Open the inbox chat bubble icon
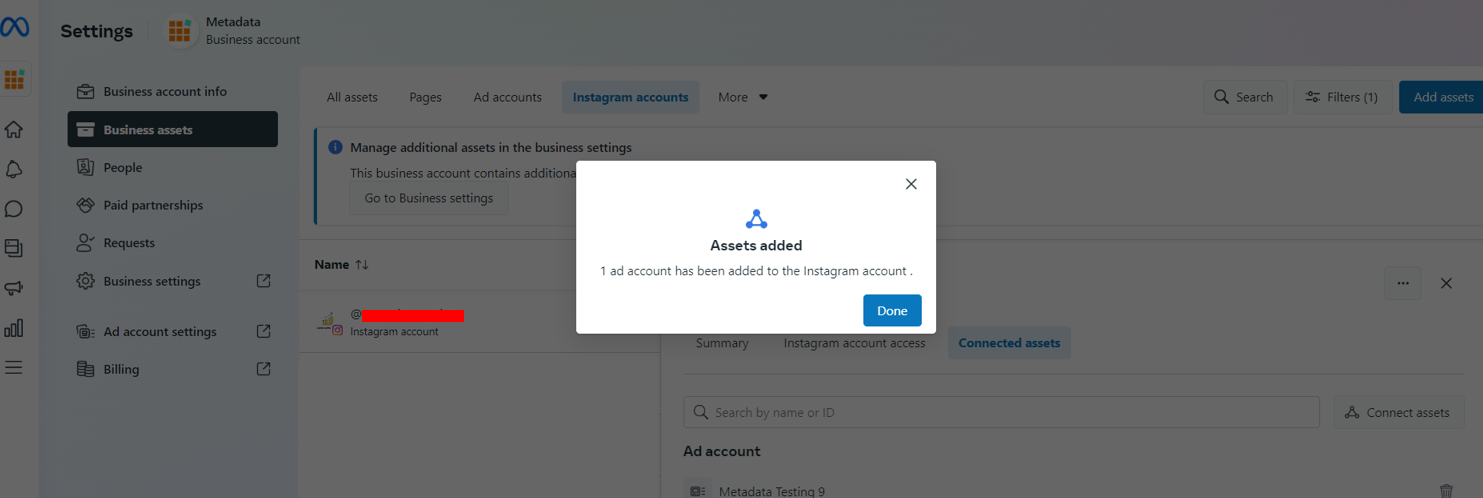 [14, 209]
